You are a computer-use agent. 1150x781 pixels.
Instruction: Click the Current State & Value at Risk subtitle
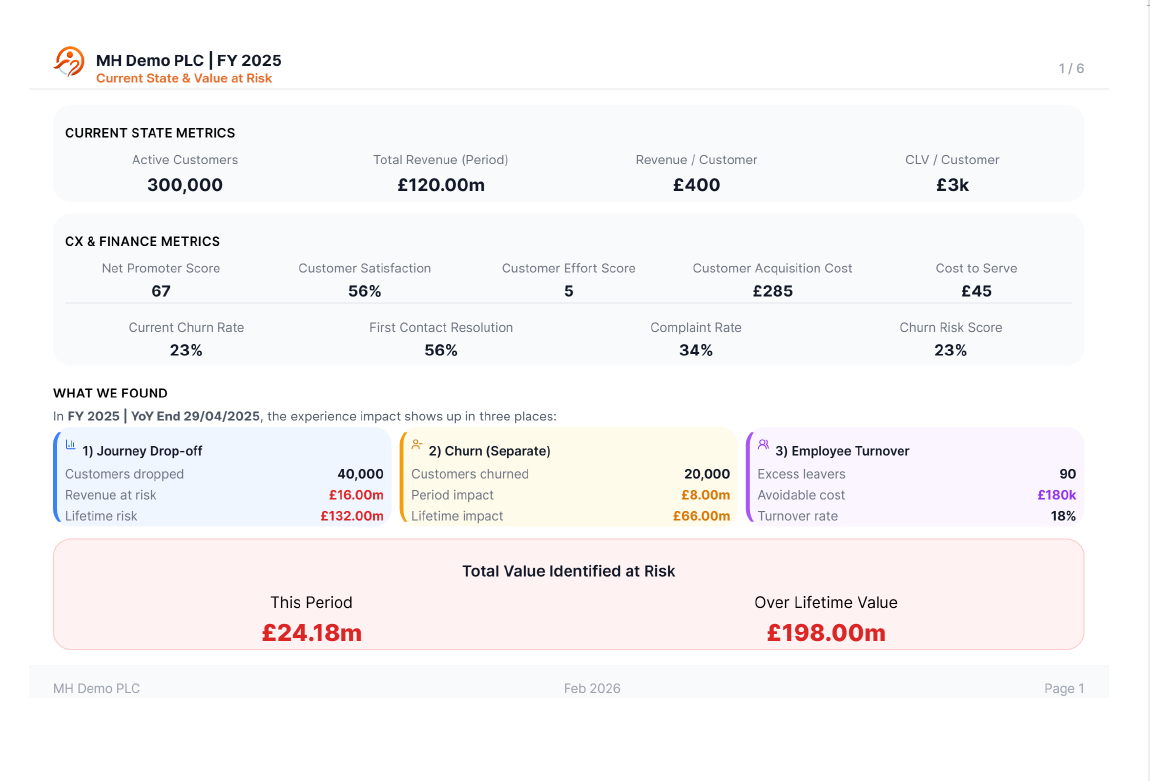click(184, 78)
